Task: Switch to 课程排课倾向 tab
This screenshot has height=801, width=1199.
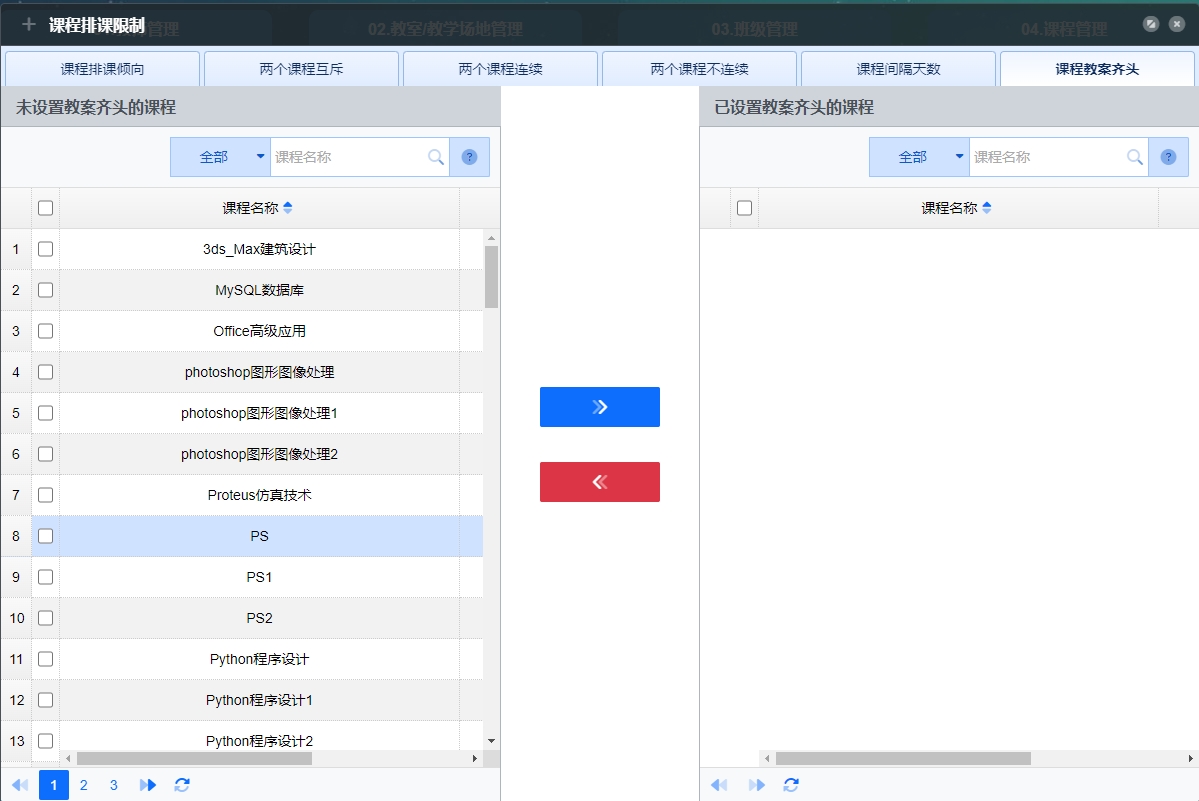Action: point(102,69)
